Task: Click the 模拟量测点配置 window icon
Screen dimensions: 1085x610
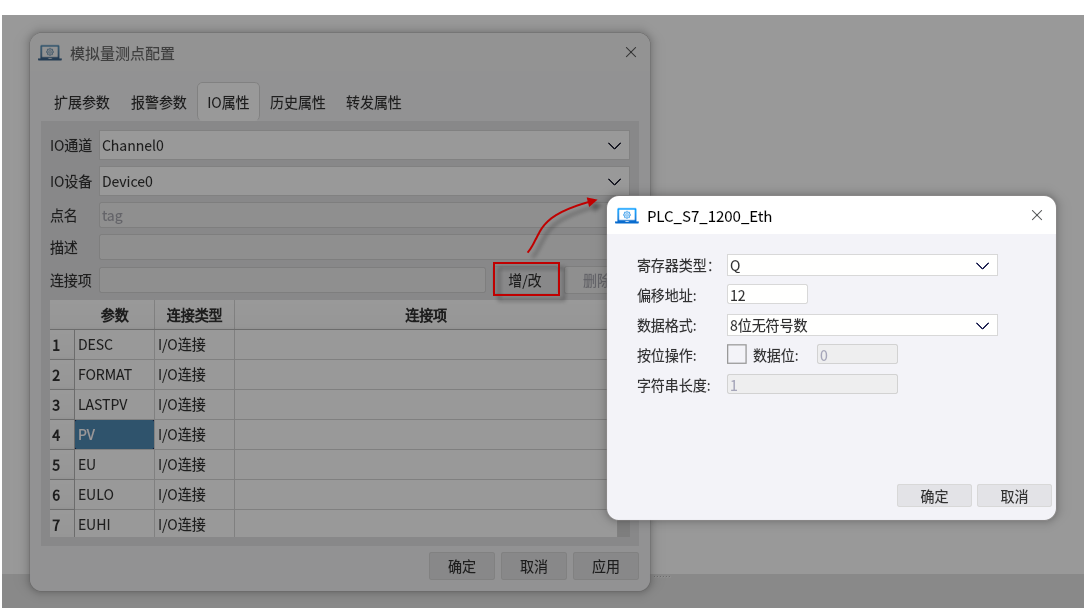Action: click(50, 53)
